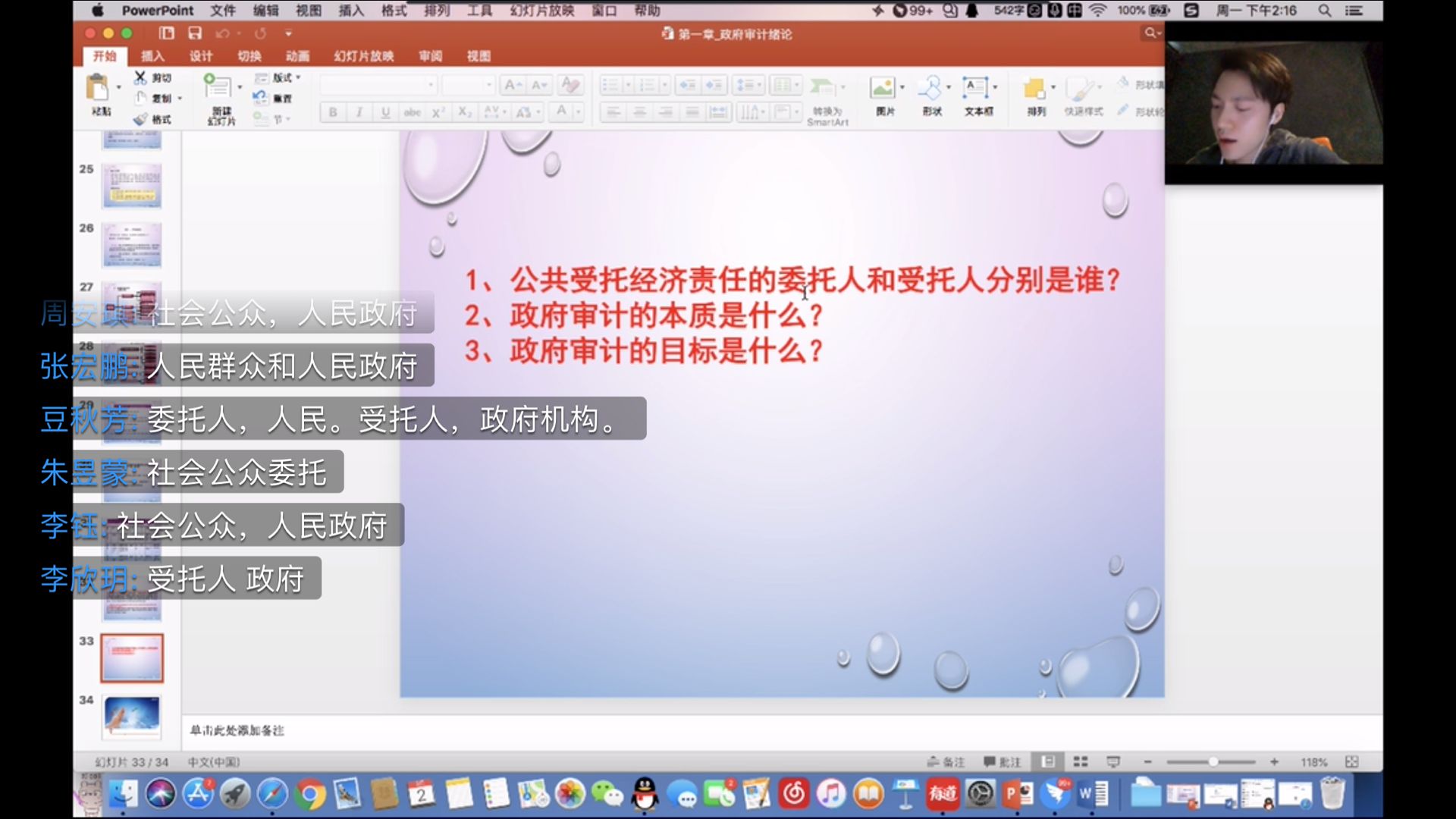This screenshot has height=819, width=1456.
Task: Center align text
Action: point(640,112)
